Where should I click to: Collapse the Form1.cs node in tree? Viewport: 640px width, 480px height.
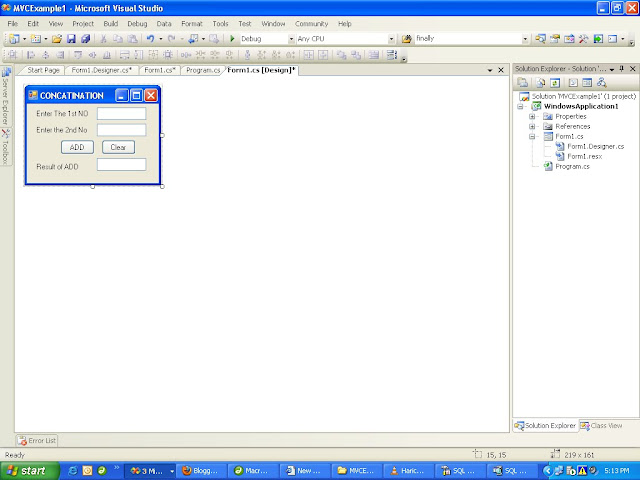pos(532,137)
